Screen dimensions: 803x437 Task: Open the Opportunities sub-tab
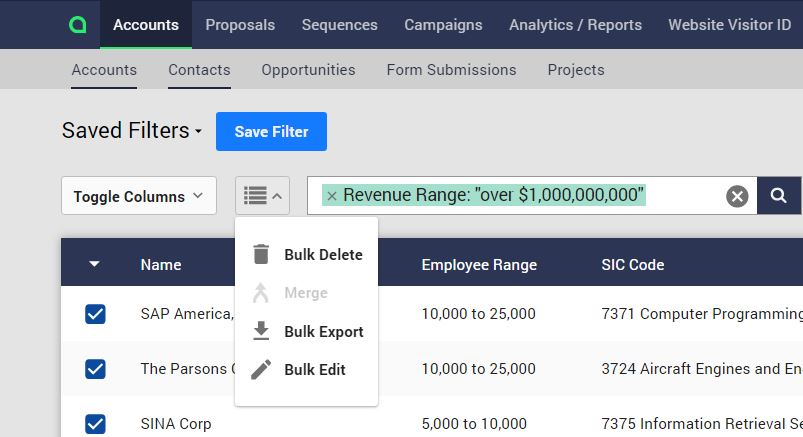(x=308, y=70)
